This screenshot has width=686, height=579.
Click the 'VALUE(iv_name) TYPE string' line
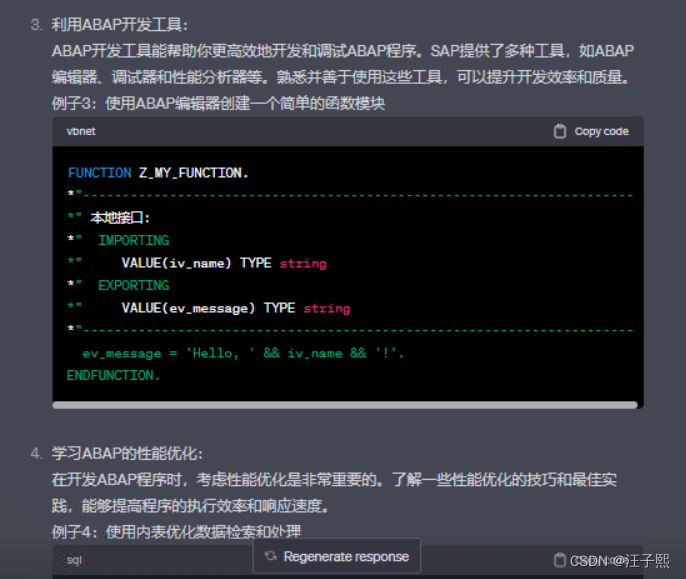(224, 263)
